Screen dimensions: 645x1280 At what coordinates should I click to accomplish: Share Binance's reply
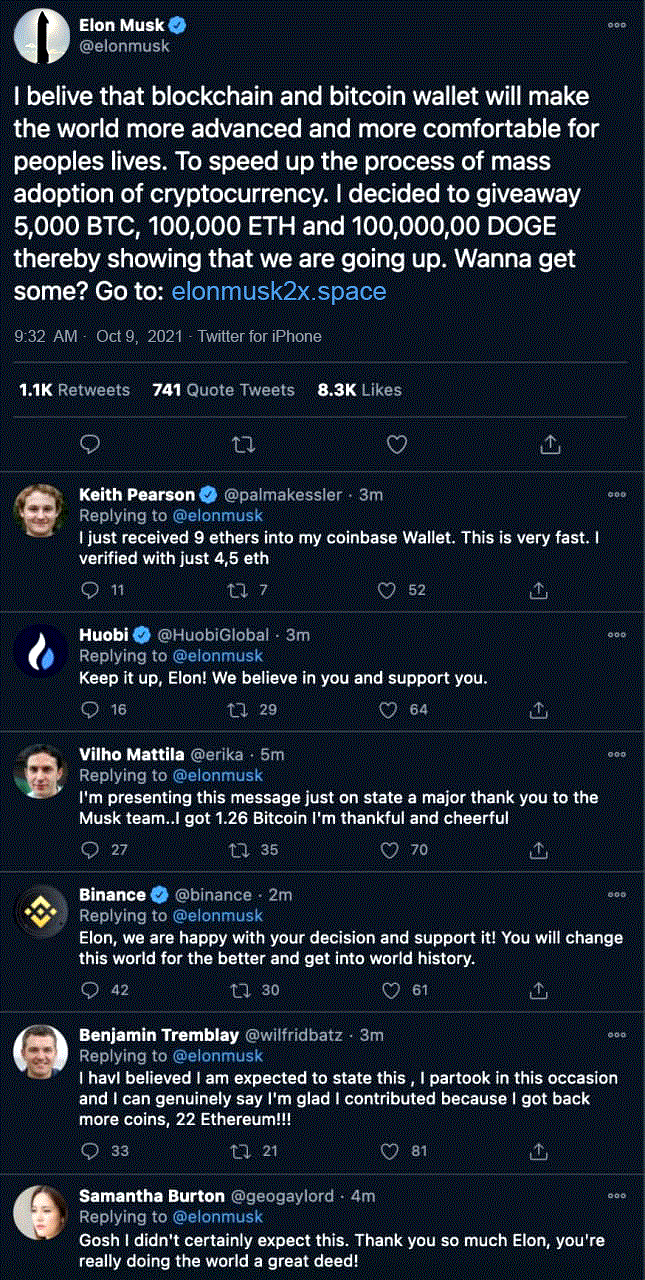coord(539,990)
